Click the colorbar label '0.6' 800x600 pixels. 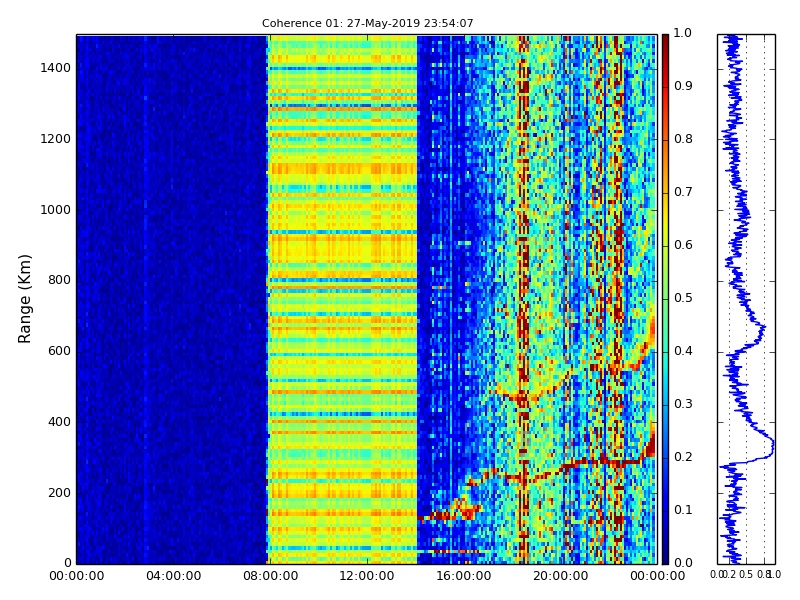click(683, 245)
